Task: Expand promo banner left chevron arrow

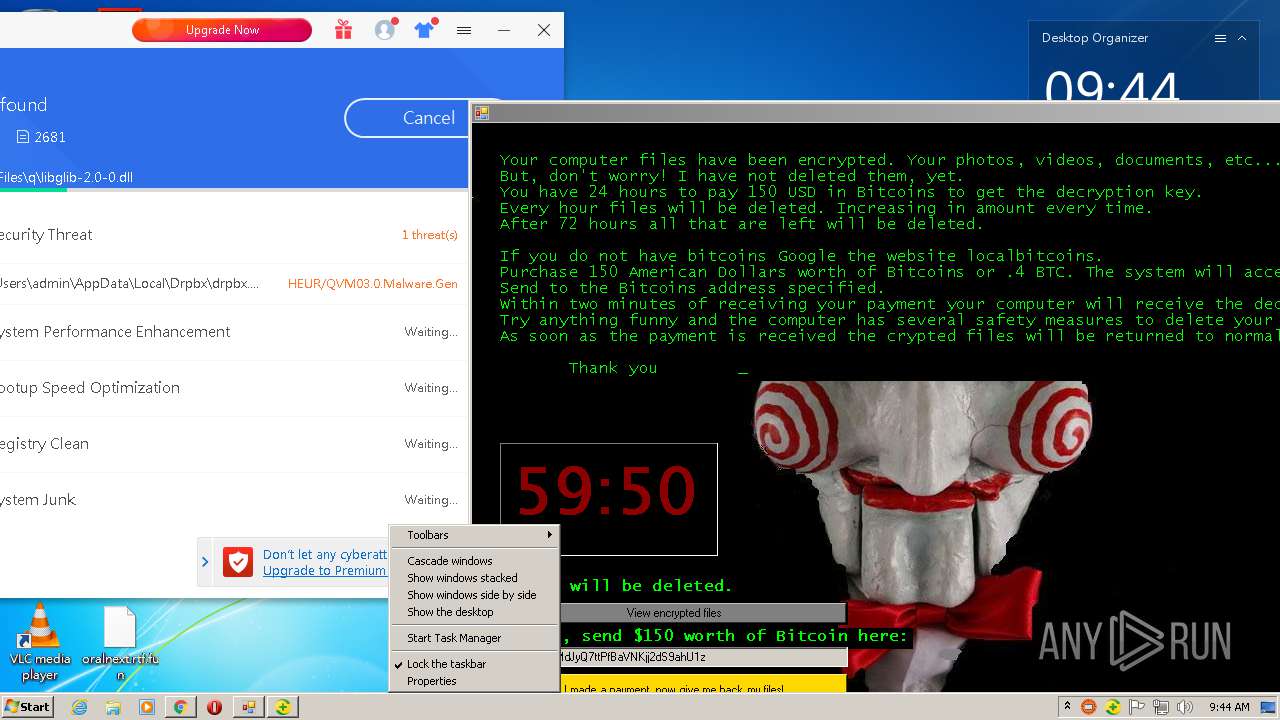Action: (205, 562)
